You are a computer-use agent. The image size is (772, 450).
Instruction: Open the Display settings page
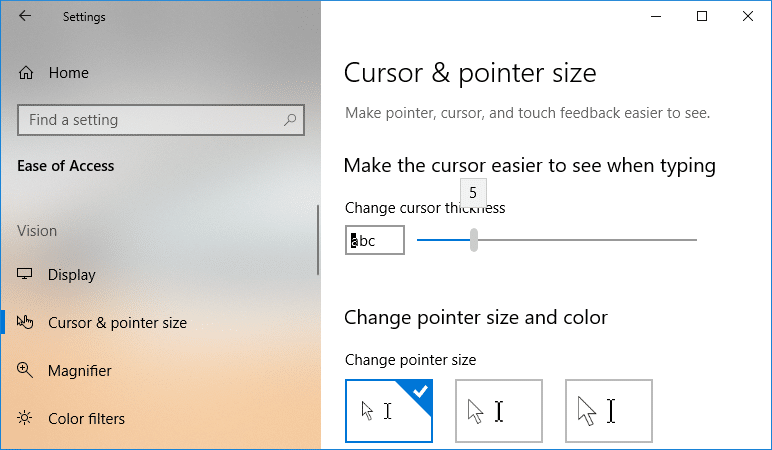(x=72, y=275)
